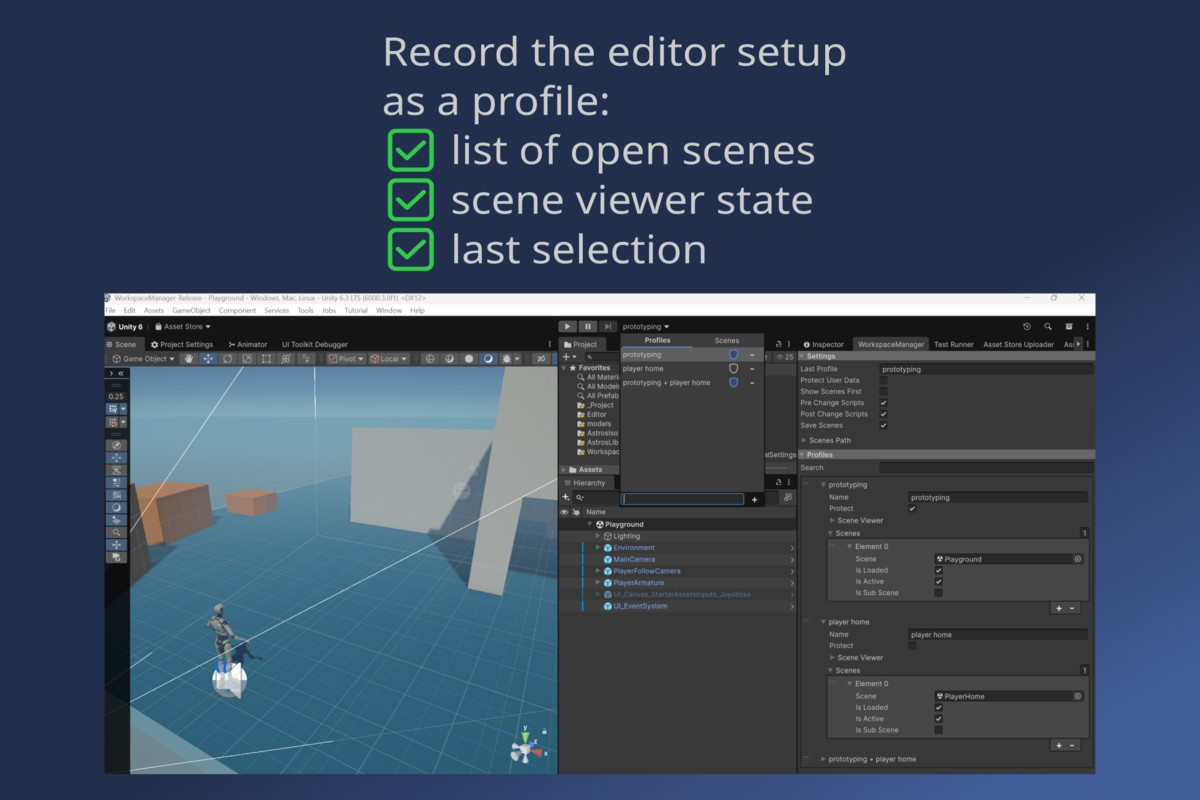Image resolution: width=1200 pixels, height=800 pixels.
Task: Click the shield icon for prototyping profile
Action: (733, 354)
